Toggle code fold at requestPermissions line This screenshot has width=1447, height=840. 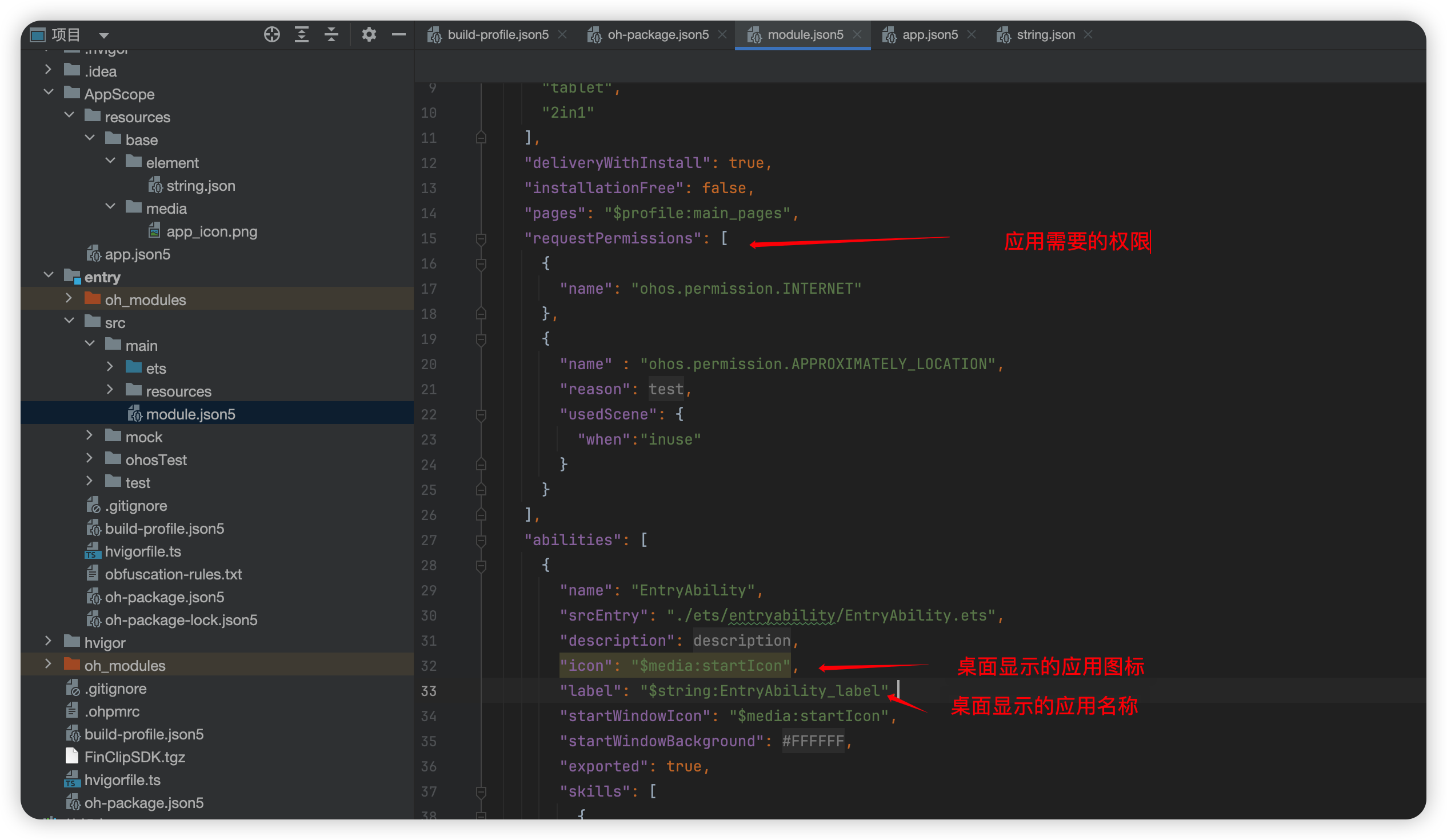(481, 239)
